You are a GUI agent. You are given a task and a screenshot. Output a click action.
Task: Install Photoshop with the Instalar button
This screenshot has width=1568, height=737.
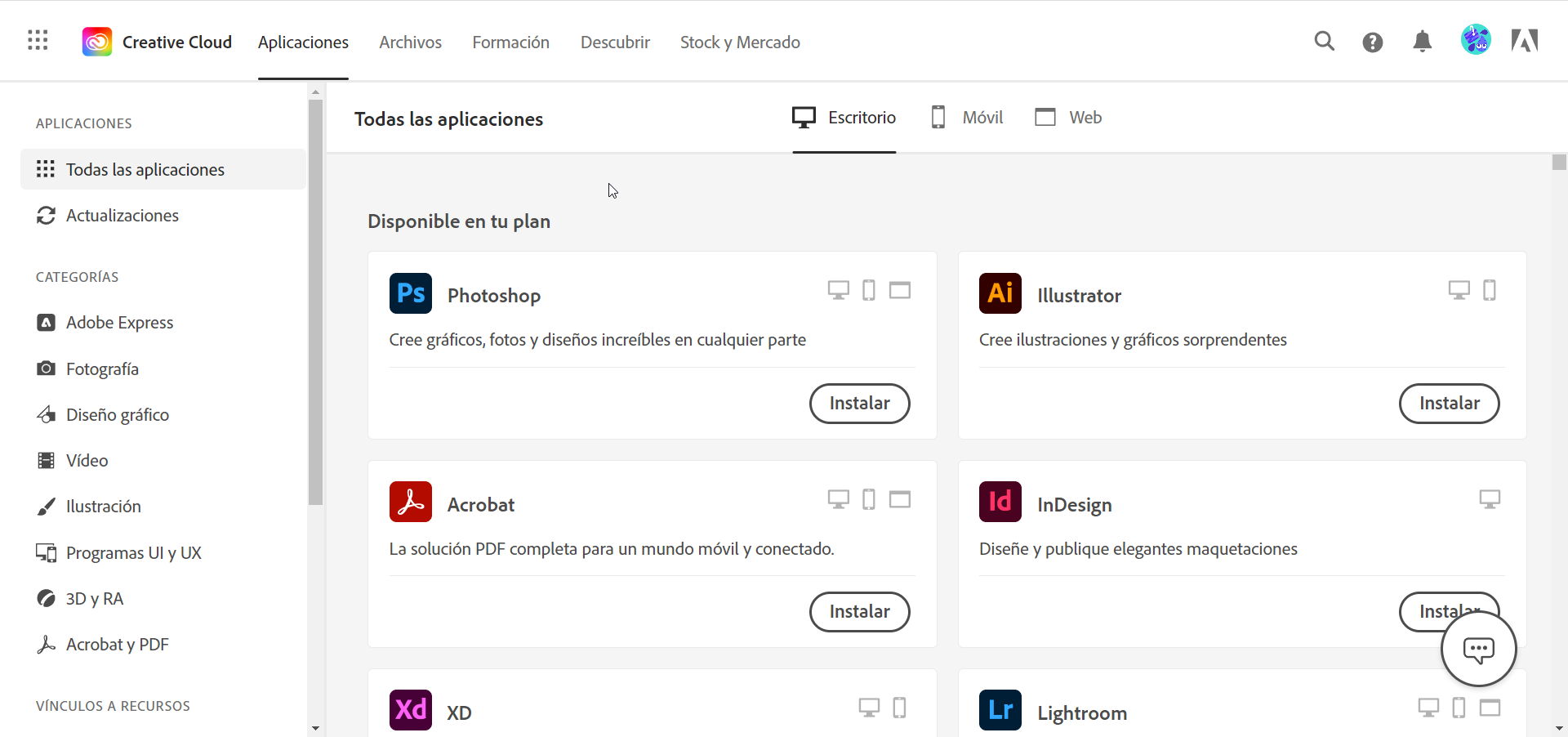[859, 404]
